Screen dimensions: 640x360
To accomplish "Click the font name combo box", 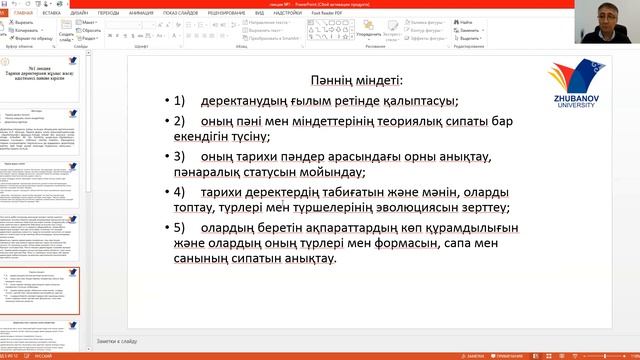I will pyautogui.click(x=123, y=25).
